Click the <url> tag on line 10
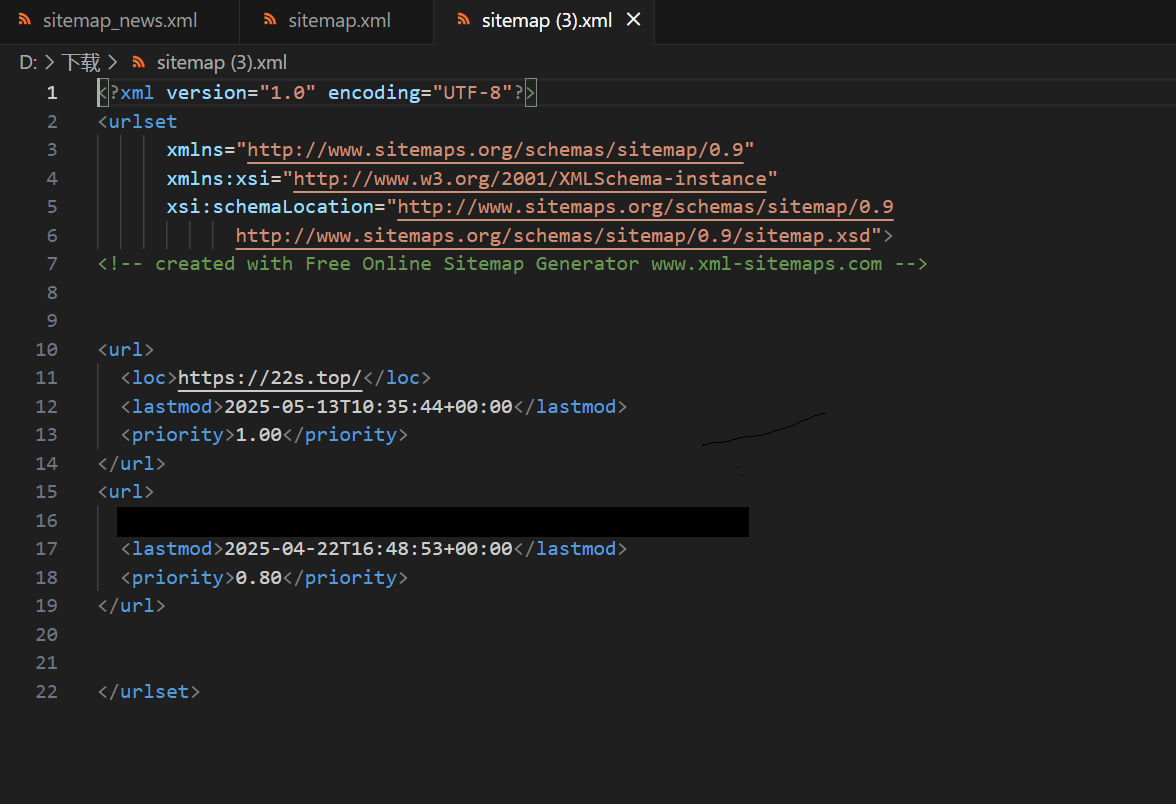Image resolution: width=1176 pixels, height=804 pixels. [x=125, y=350]
